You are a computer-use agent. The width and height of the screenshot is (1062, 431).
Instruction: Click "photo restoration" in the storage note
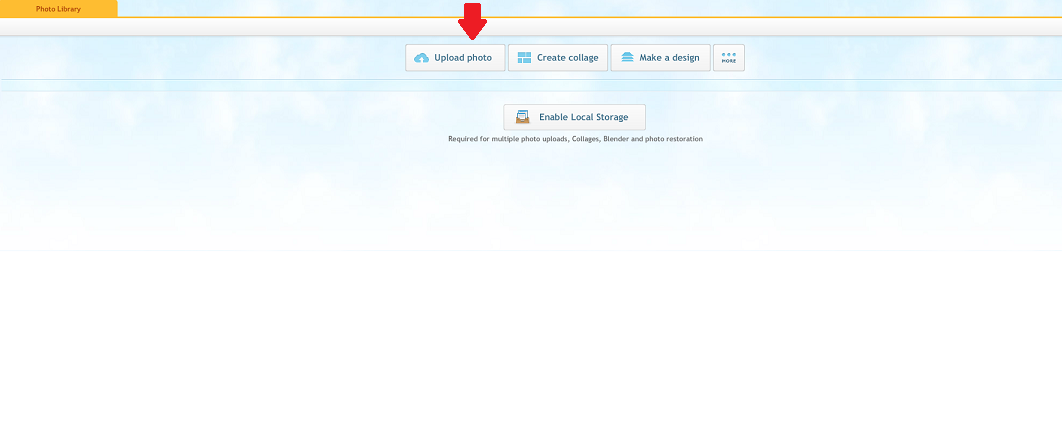pyautogui.click(x=675, y=139)
